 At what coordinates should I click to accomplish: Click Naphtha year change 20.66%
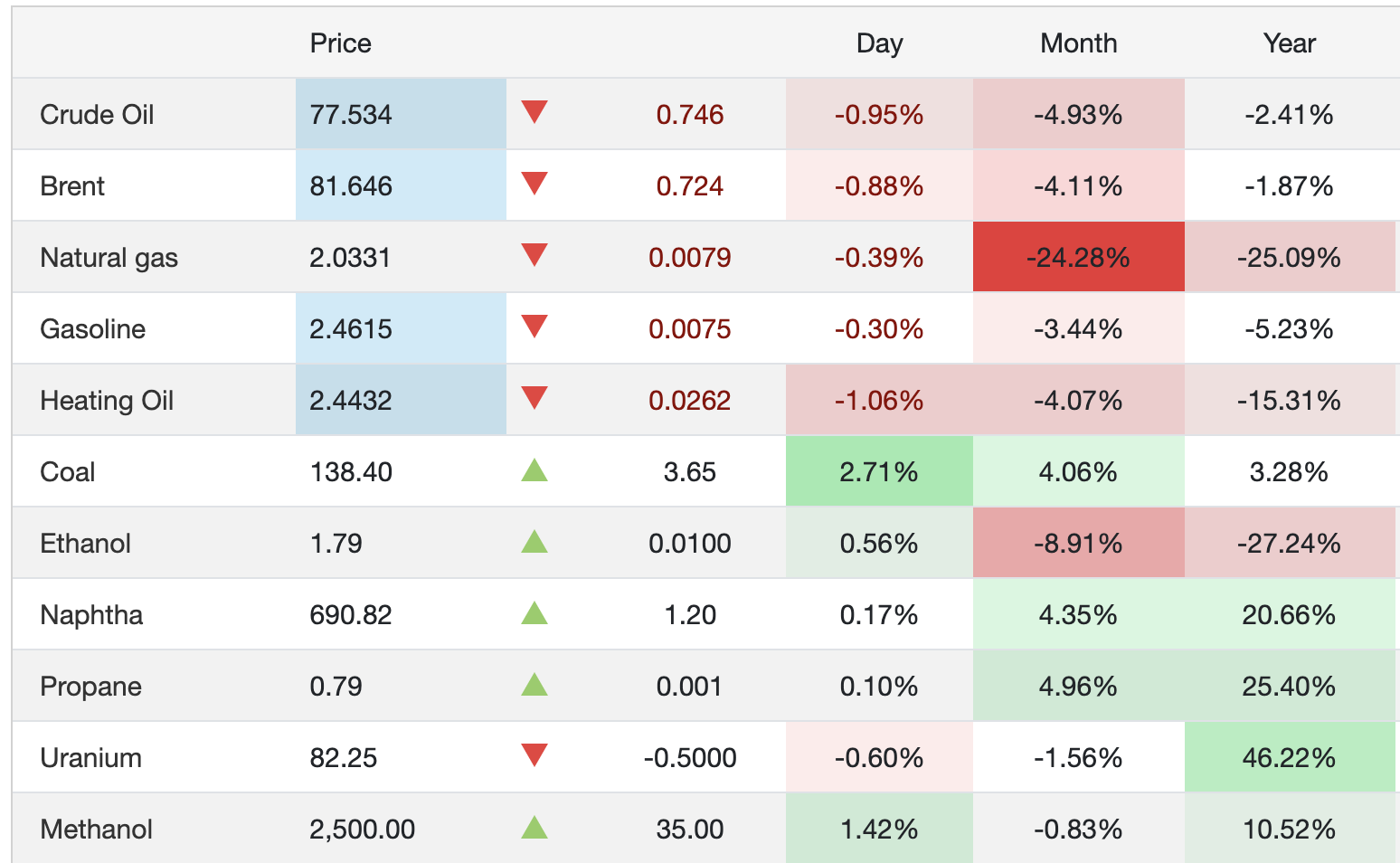click(1289, 615)
